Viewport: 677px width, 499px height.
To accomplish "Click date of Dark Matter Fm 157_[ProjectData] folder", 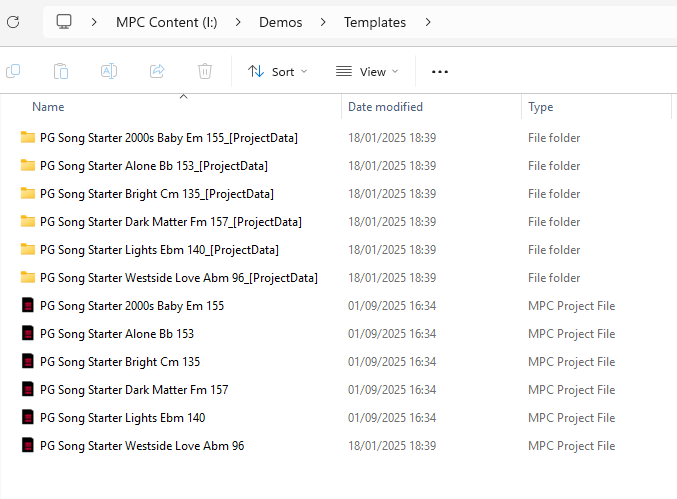I will click(392, 222).
